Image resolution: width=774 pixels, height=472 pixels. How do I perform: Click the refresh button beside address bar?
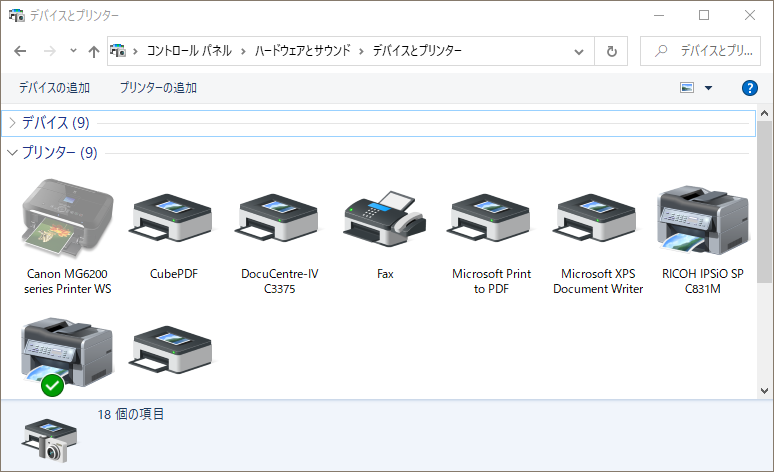(612, 51)
